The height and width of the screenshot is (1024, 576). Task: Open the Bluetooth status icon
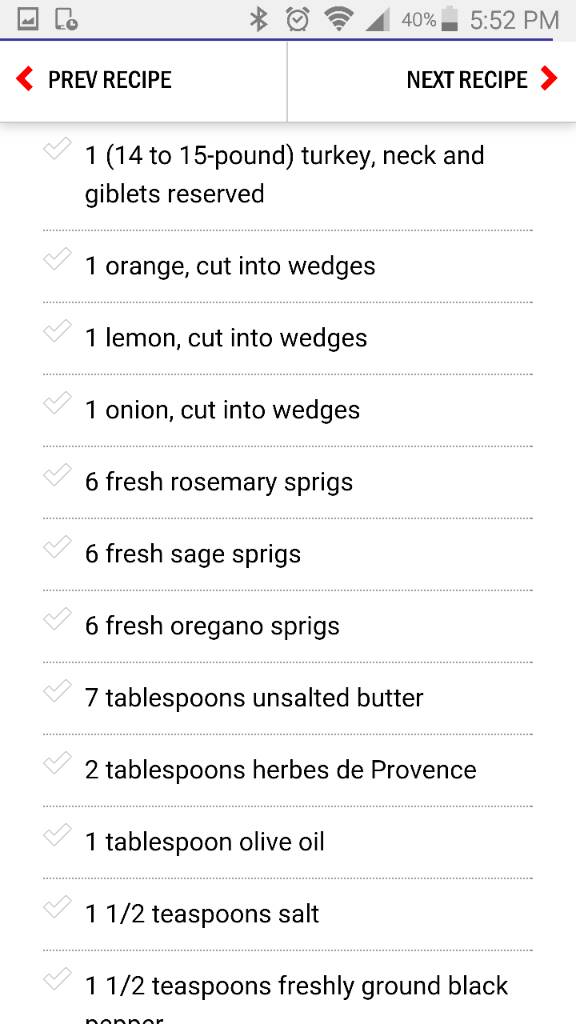point(259,20)
